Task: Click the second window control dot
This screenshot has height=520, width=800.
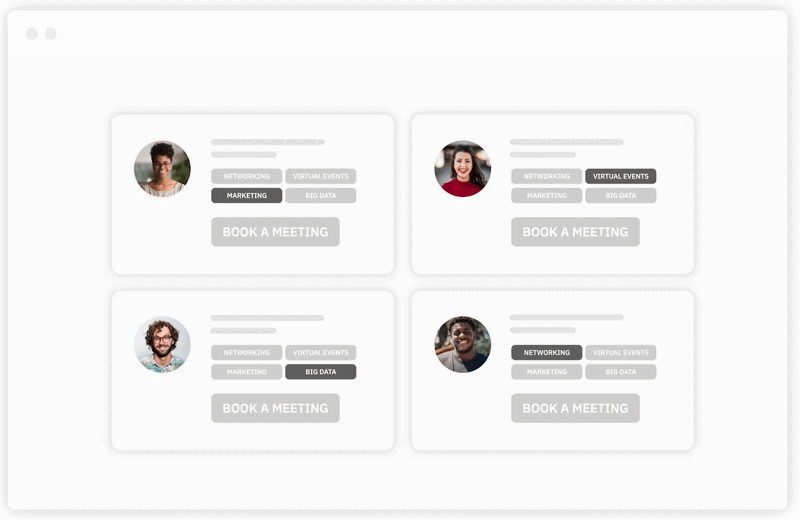Action: [x=50, y=34]
